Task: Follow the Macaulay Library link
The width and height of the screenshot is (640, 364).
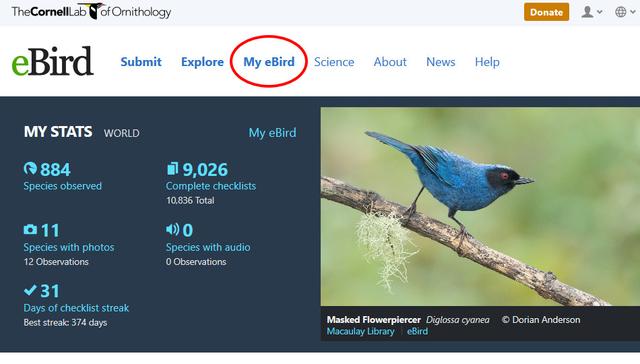Action: 361,331
